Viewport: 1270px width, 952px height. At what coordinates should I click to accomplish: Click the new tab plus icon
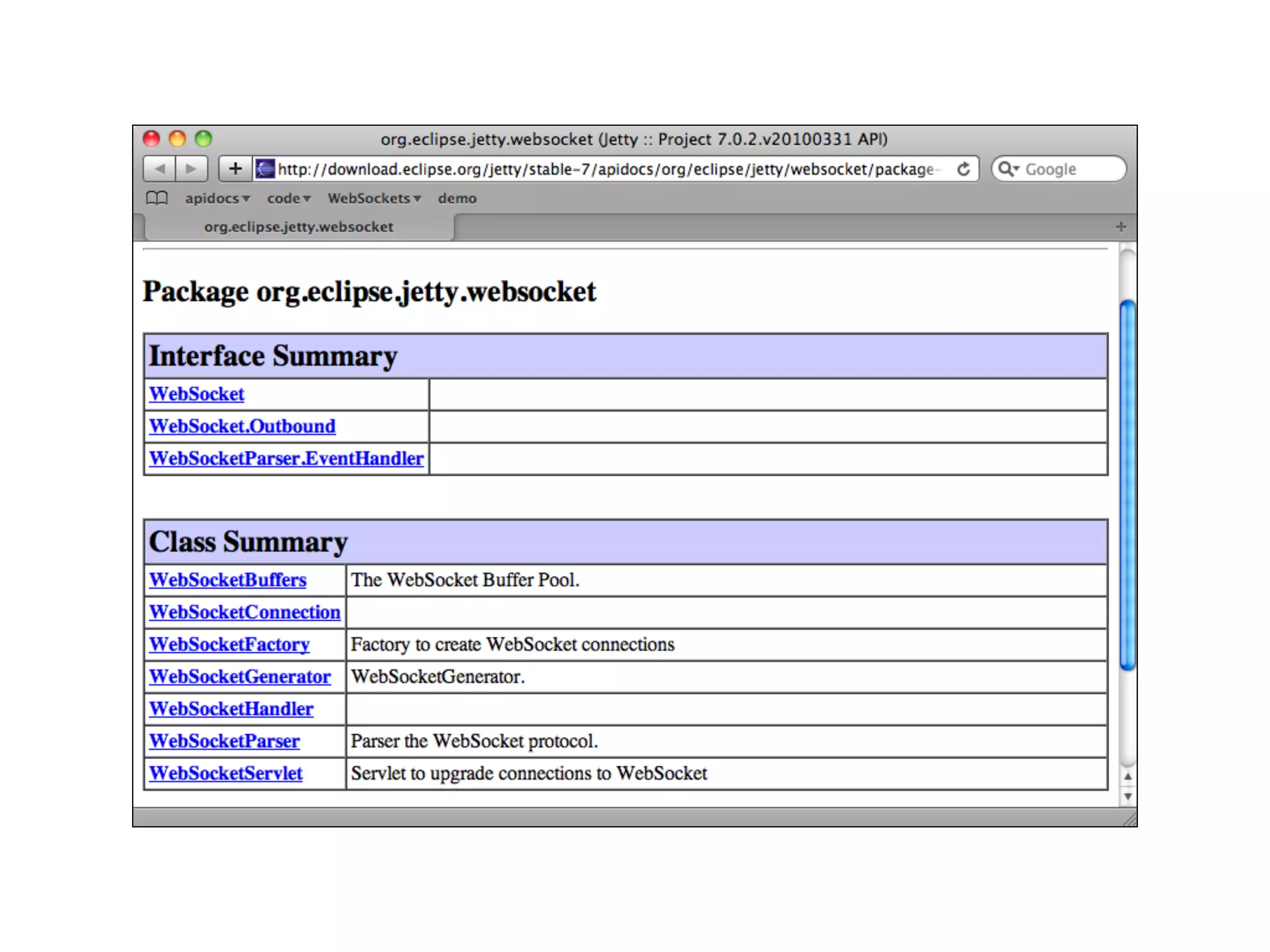pyautogui.click(x=1121, y=227)
